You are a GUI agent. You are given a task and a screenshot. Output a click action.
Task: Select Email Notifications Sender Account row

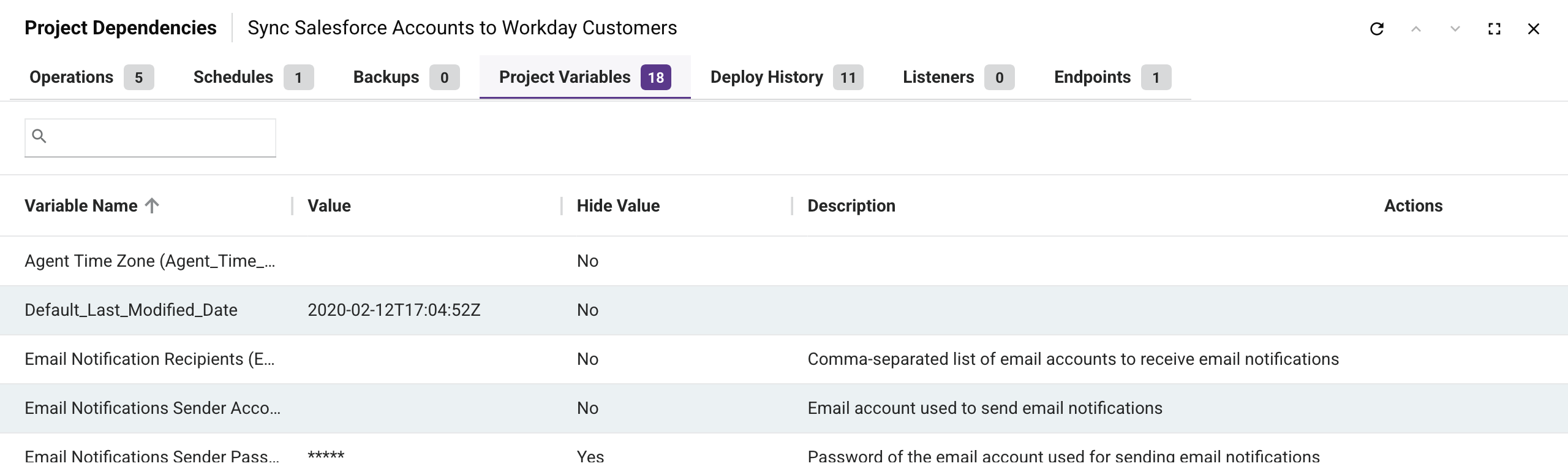point(784,408)
